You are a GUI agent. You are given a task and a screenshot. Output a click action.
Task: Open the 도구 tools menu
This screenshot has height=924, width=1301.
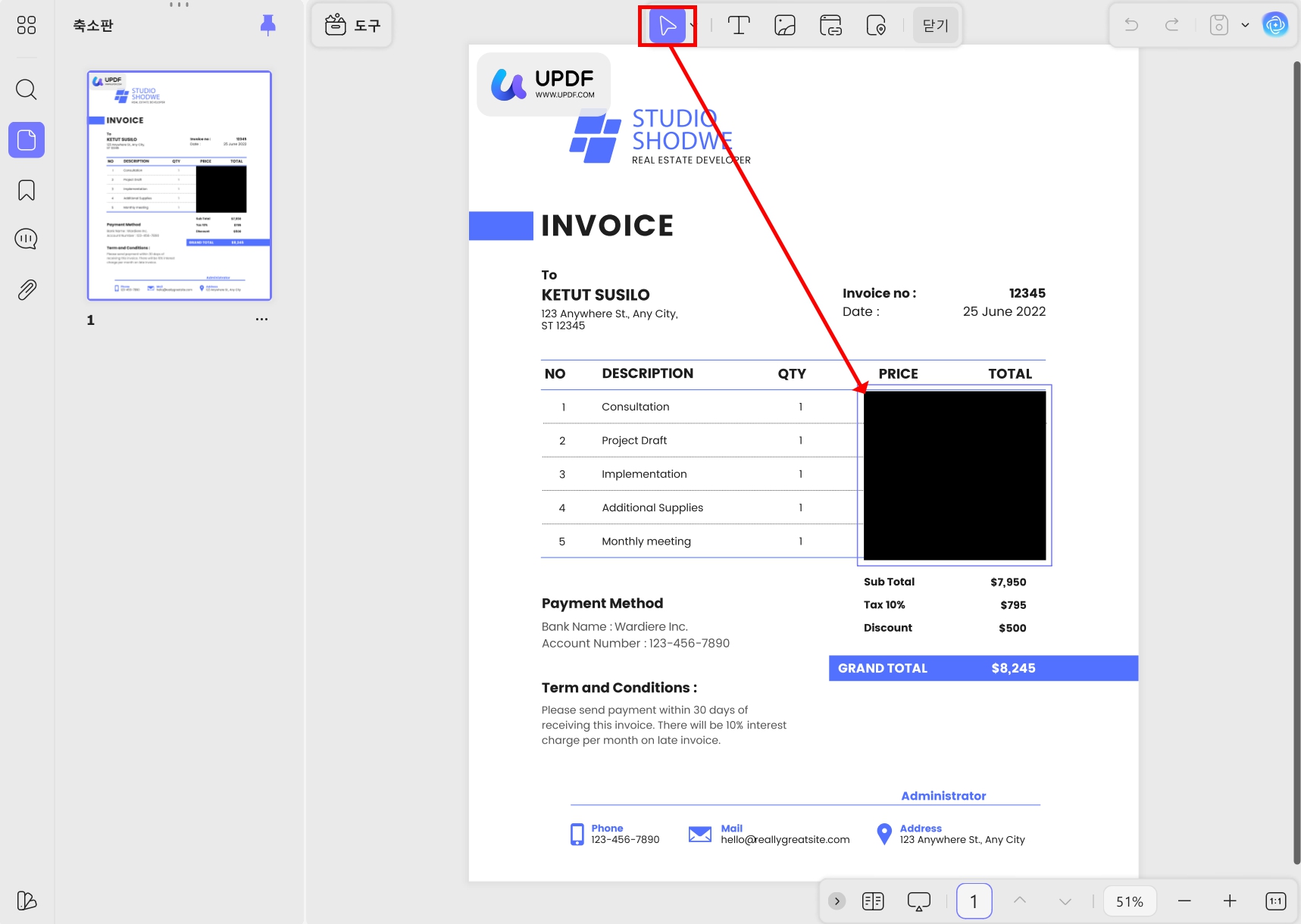click(352, 26)
